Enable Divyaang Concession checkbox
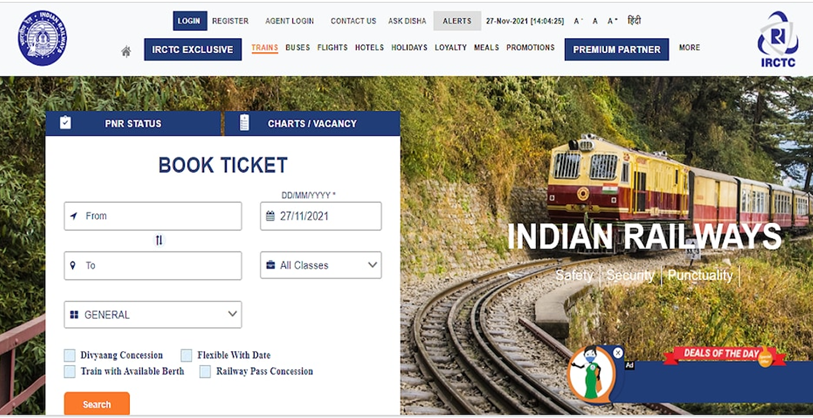The image size is (813, 418). 70,355
